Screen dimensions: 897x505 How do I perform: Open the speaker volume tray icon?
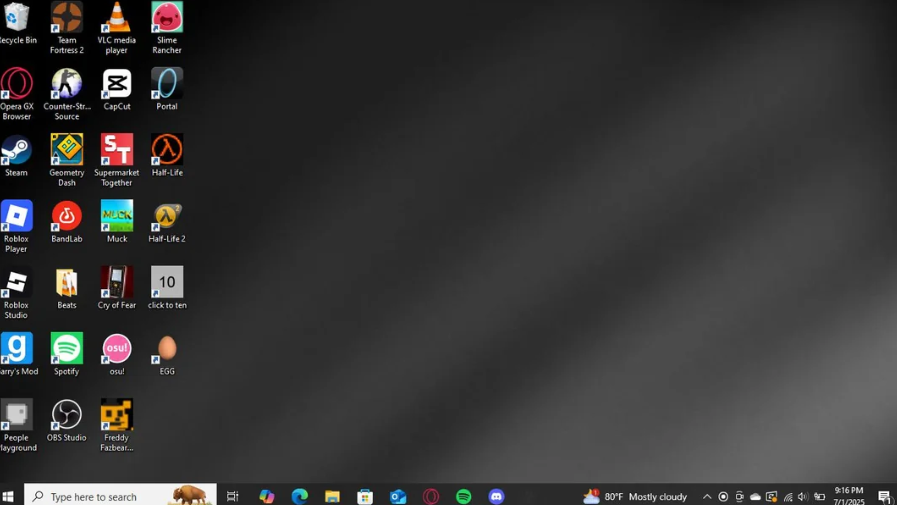pyautogui.click(x=803, y=496)
